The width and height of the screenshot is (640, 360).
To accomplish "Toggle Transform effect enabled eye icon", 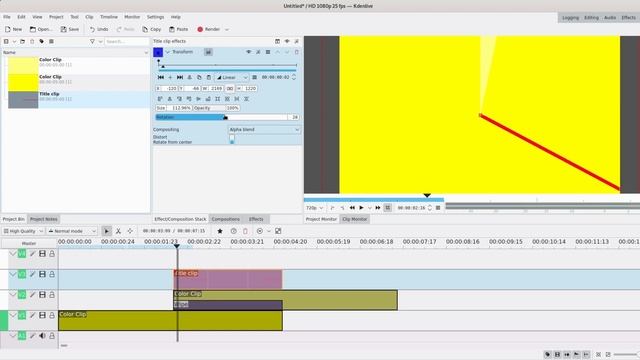I will [x=248, y=52].
